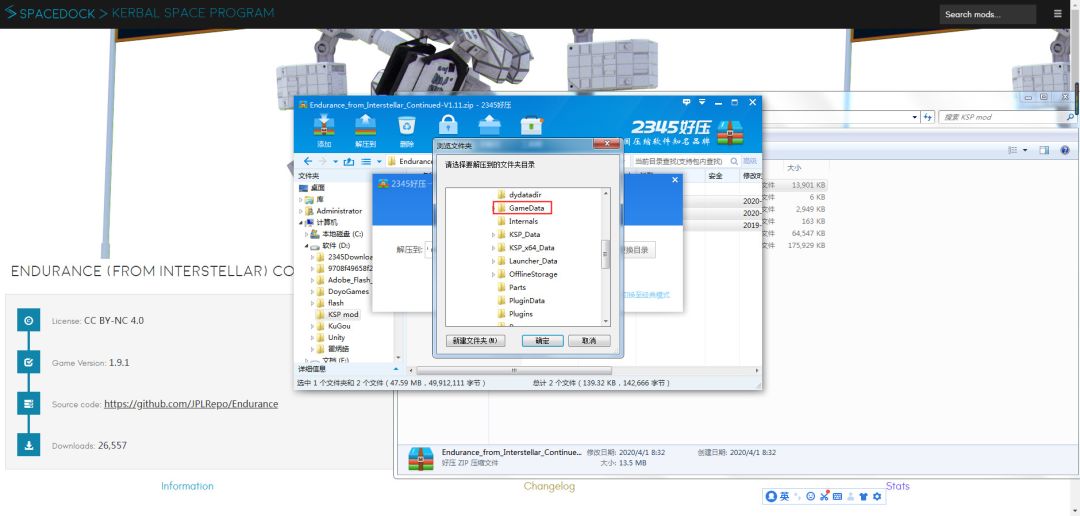
Task: Open the list view mode icon in 2345好压
Action: coord(366,161)
